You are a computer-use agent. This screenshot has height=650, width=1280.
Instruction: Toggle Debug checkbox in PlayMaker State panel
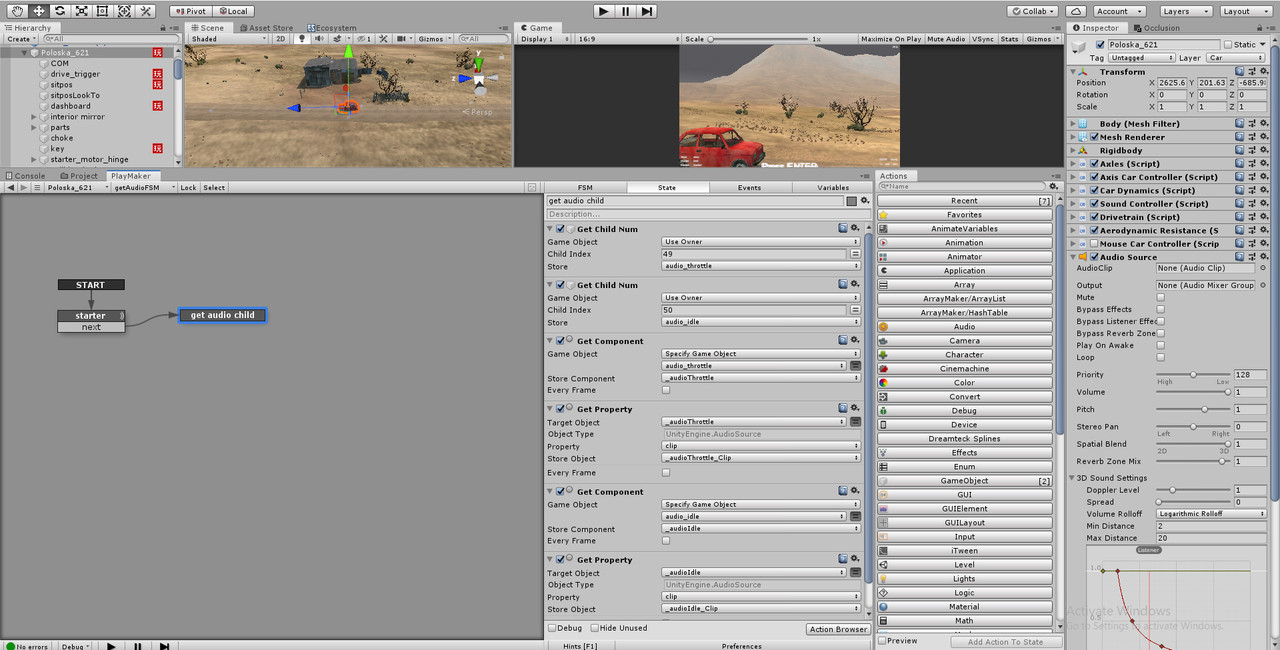tap(552, 628)
